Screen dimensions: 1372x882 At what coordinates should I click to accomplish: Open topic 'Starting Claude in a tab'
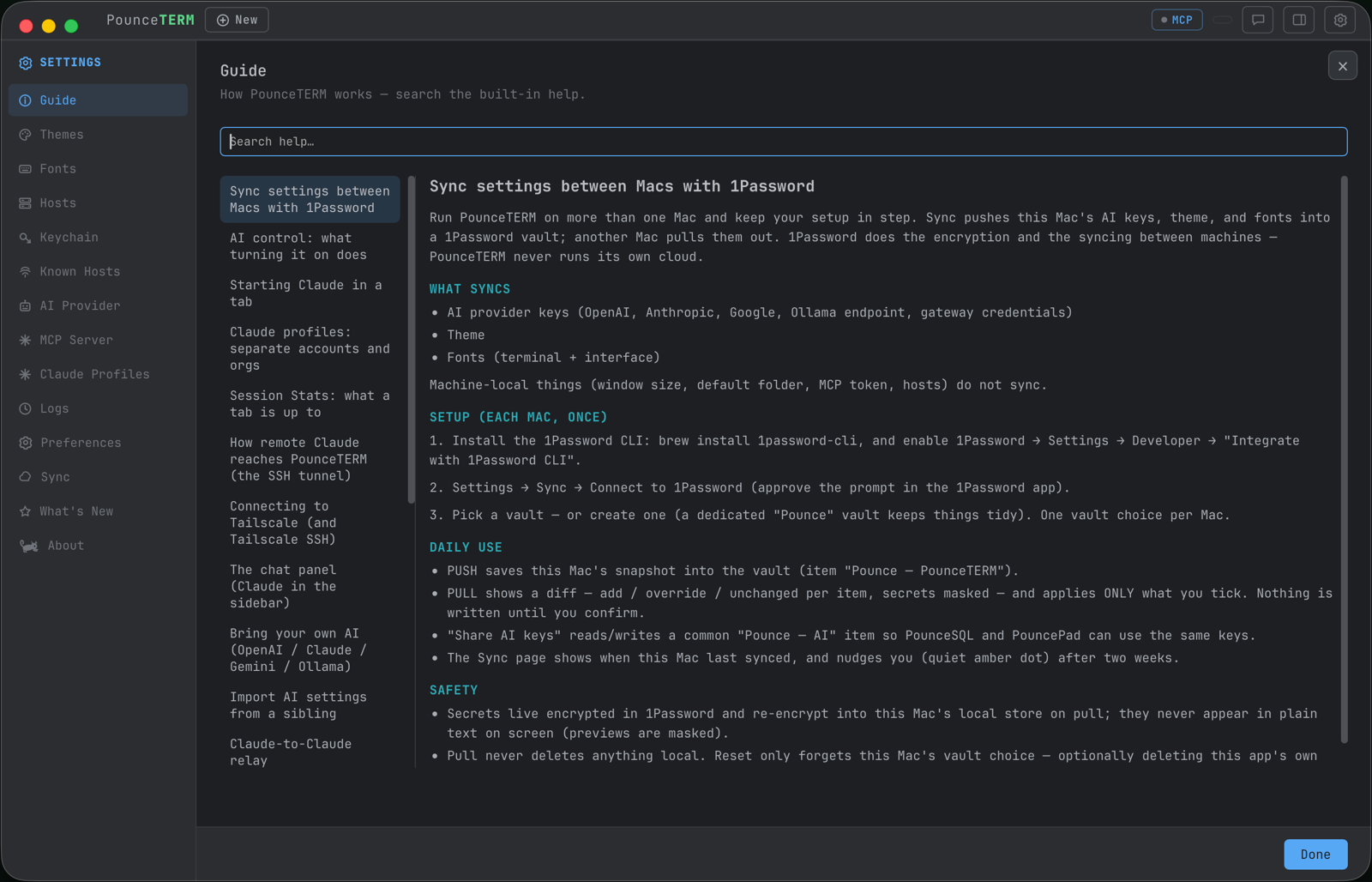tap(310, 293)
